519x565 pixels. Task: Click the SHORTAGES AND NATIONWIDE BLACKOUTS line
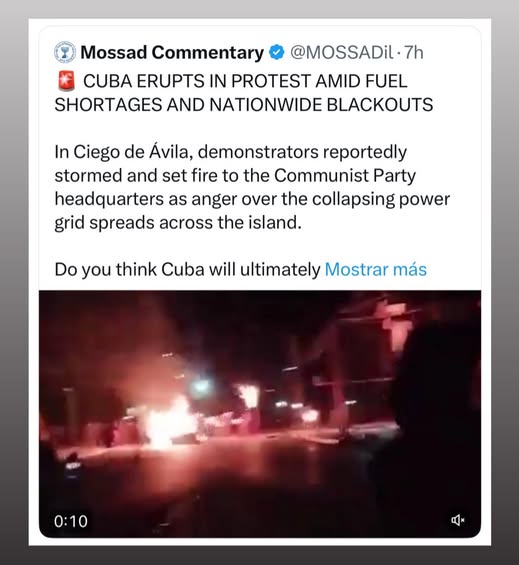pyautogui.click(x=244, y=105)
